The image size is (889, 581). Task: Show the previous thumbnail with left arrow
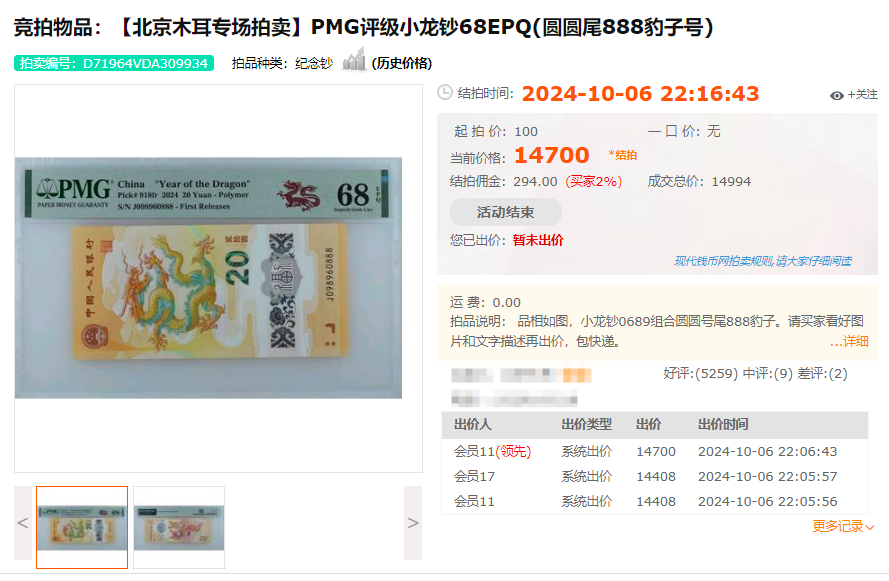(x=23, y=523)
